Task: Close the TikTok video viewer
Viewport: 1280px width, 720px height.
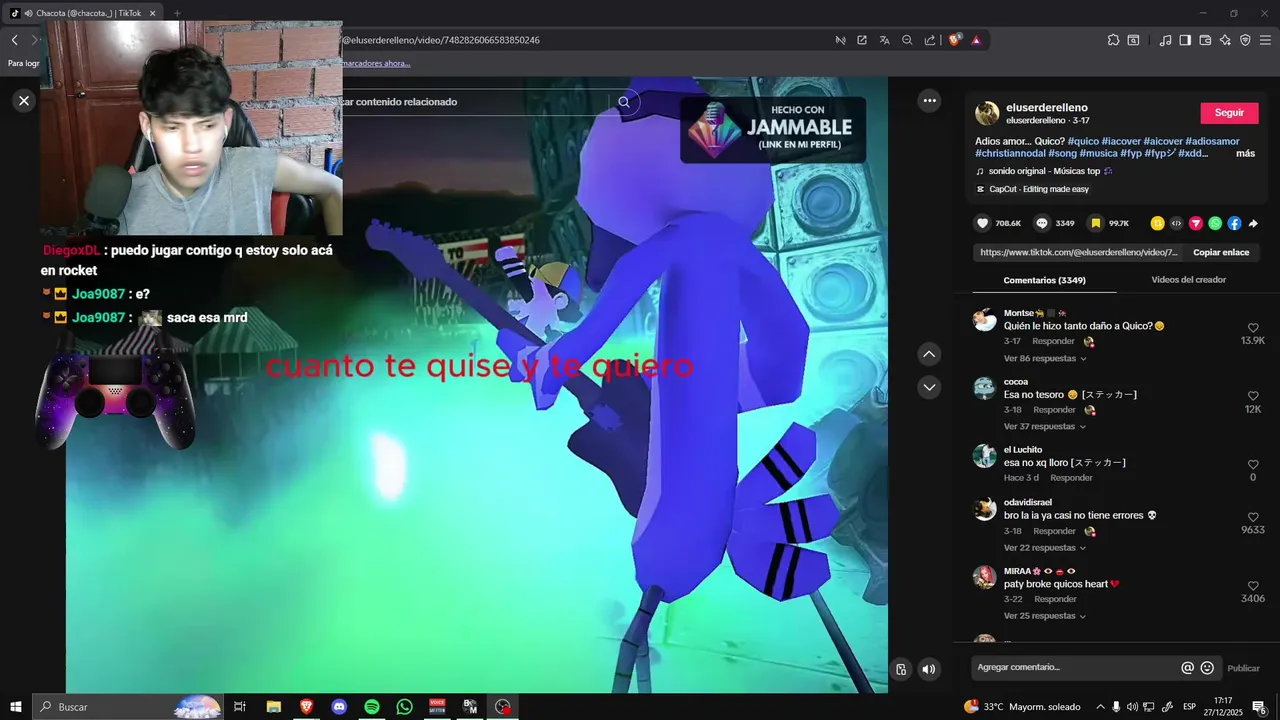Action: (x=24, y=100)
